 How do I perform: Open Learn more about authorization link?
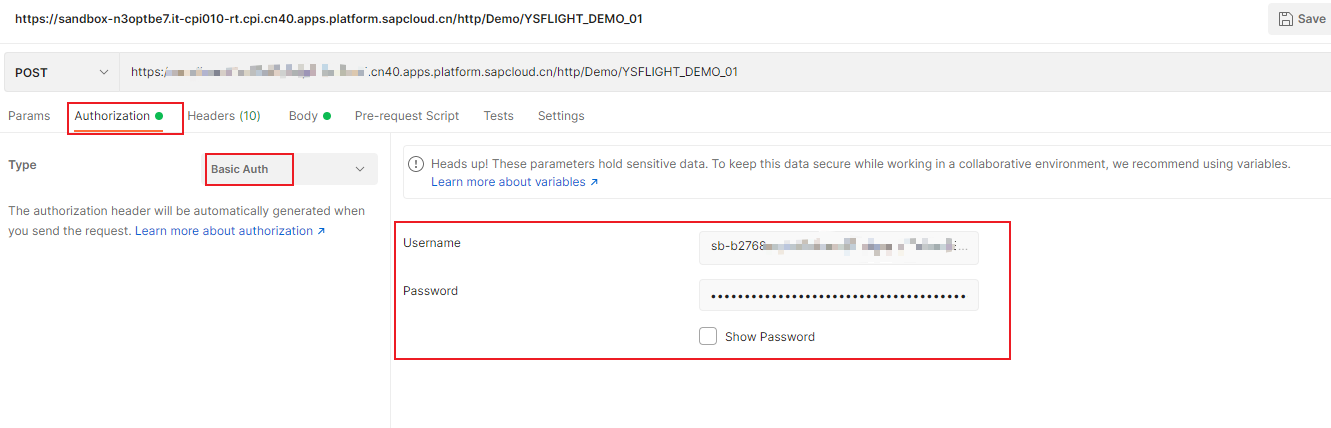[x=230, y=231]
